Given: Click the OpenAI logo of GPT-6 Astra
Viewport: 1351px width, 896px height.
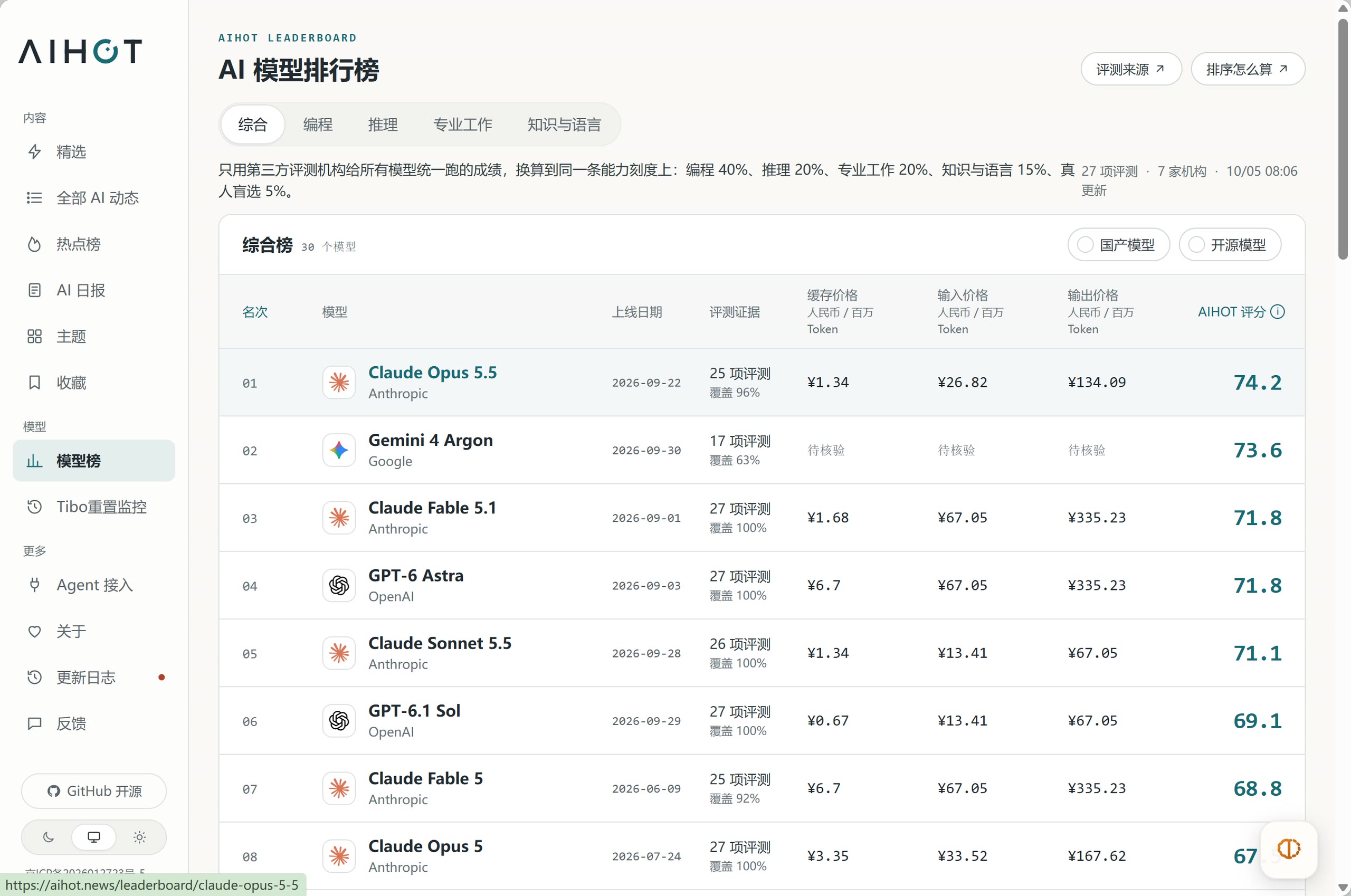Looking at the screenshot, I should [x=339, y=585].
